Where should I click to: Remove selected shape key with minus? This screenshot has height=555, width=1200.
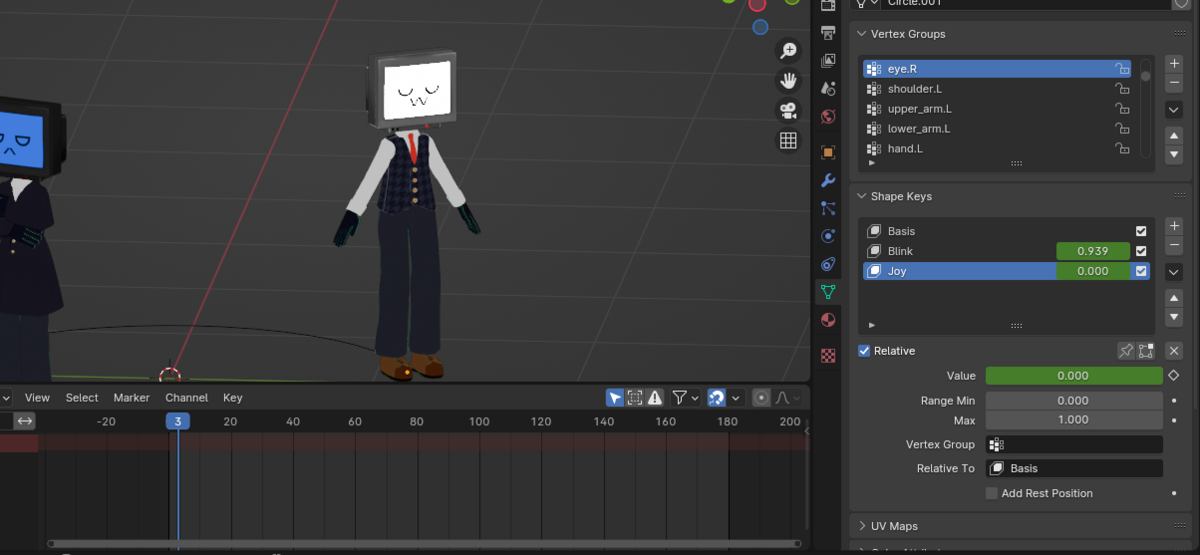pyautogui.click(x=1174, y=245)
